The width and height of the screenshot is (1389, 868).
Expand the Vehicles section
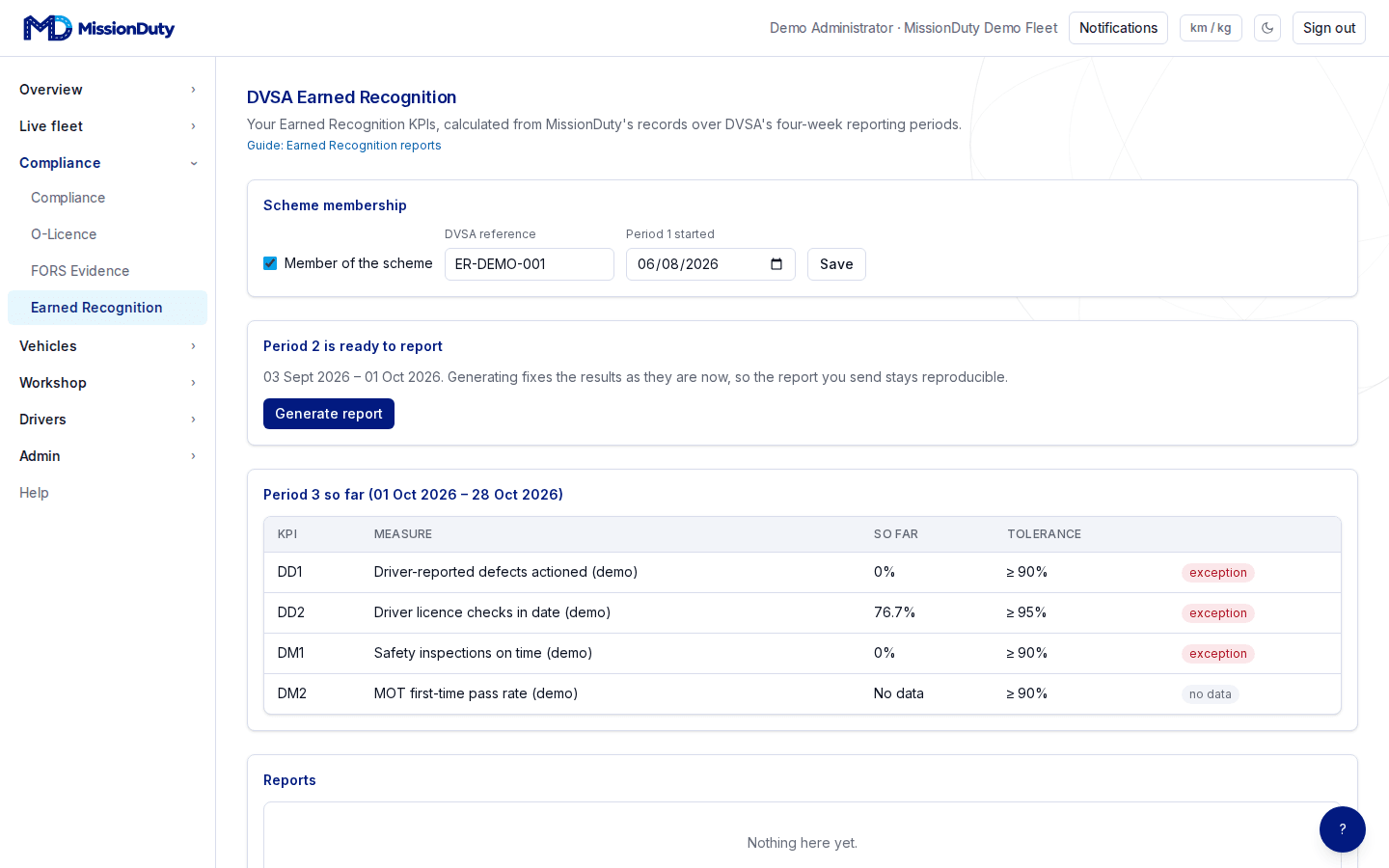tap(107, 346)
